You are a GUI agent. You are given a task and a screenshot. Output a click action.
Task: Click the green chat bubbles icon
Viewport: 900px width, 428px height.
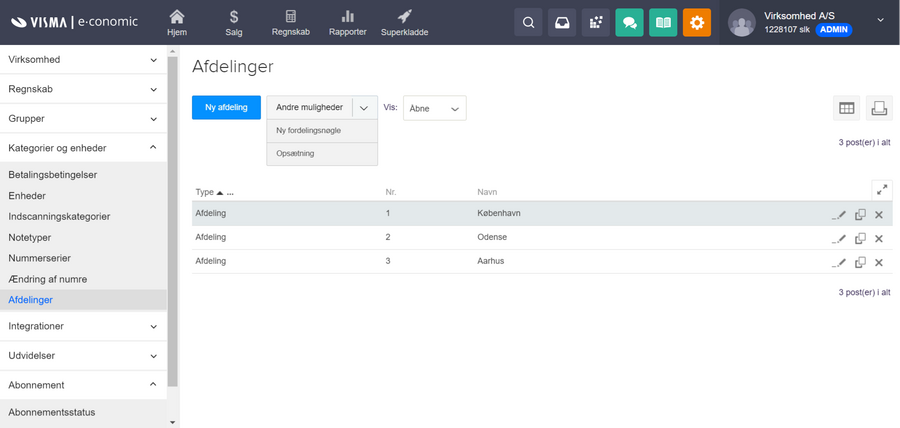click(x=629, y=23)
